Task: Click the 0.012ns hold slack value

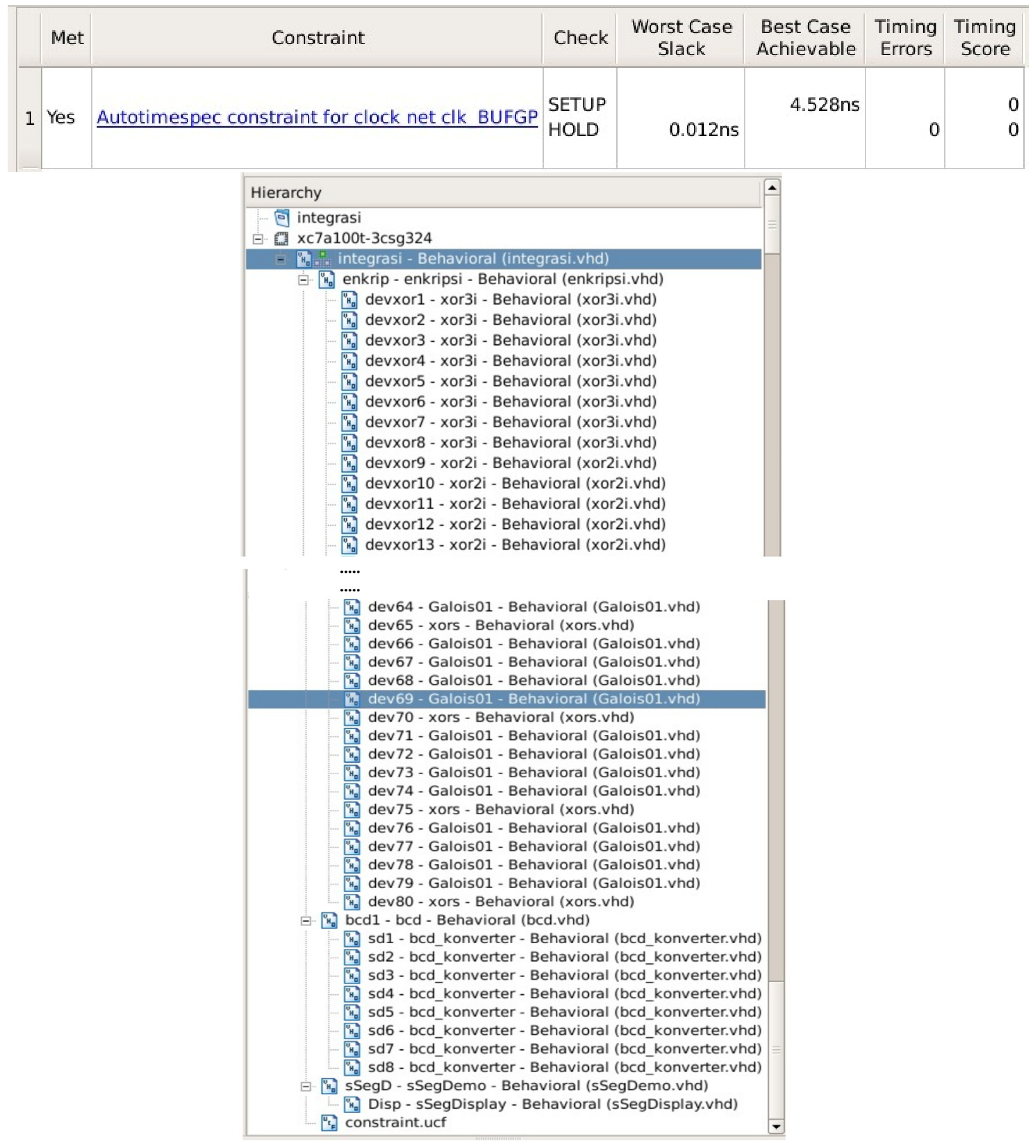Action: 704,130
